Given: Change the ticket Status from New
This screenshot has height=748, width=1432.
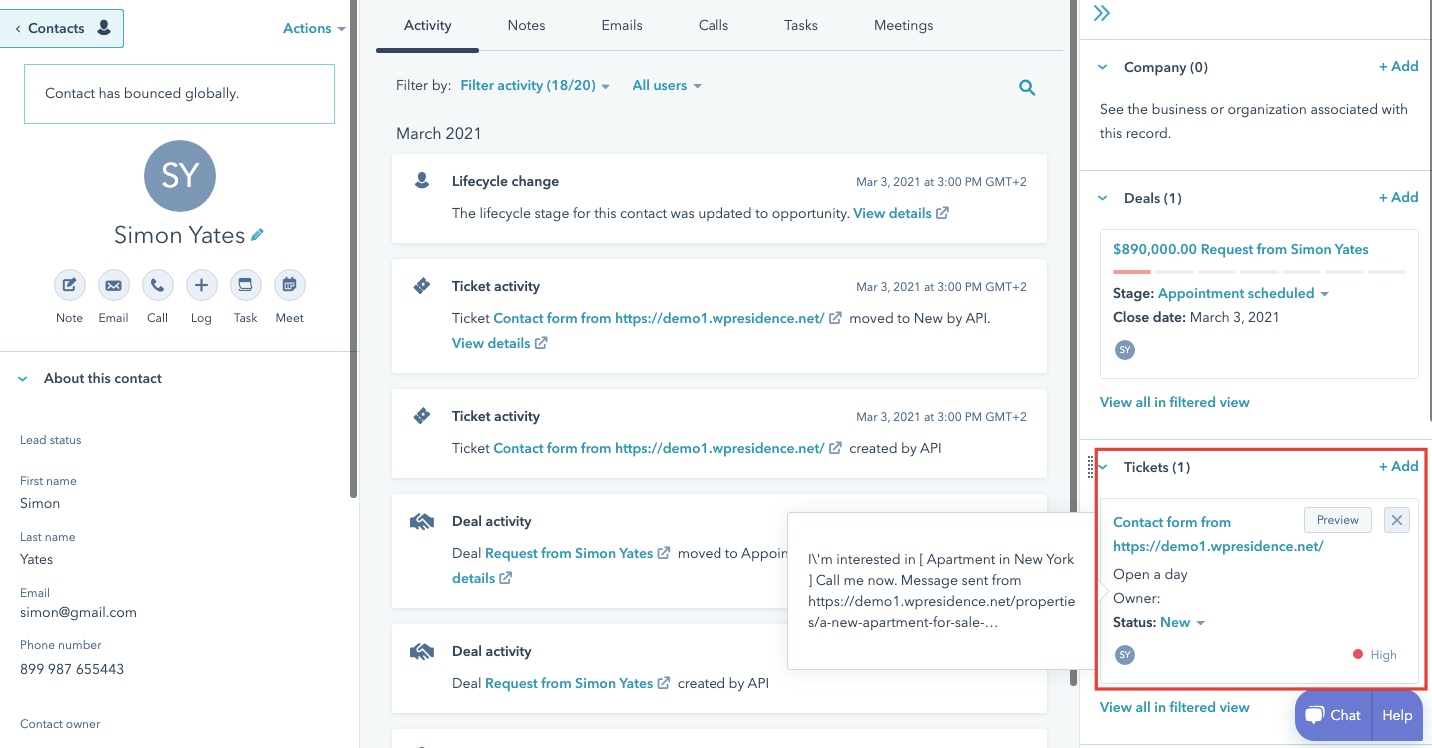Looking at the screenshot, I should (x=1184, y=622).
